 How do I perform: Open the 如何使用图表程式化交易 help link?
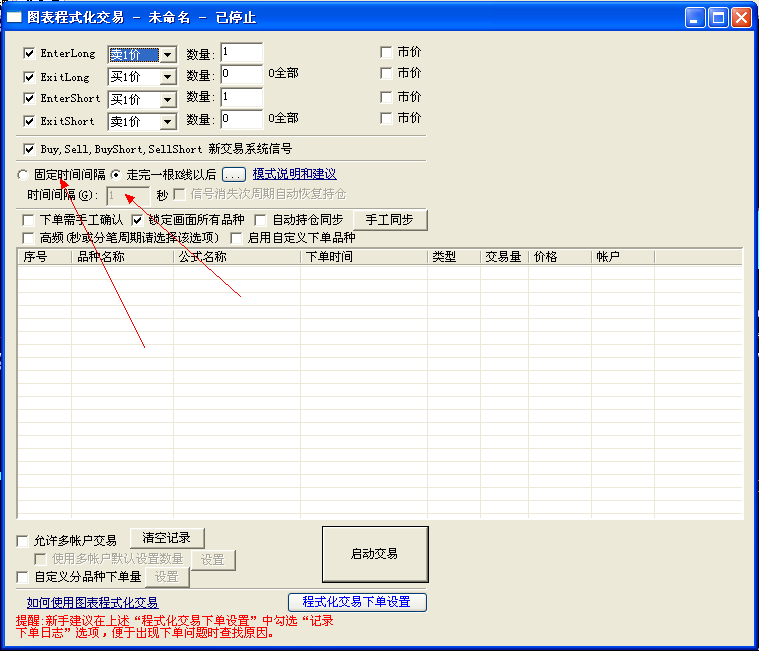[x=92, y=602]
